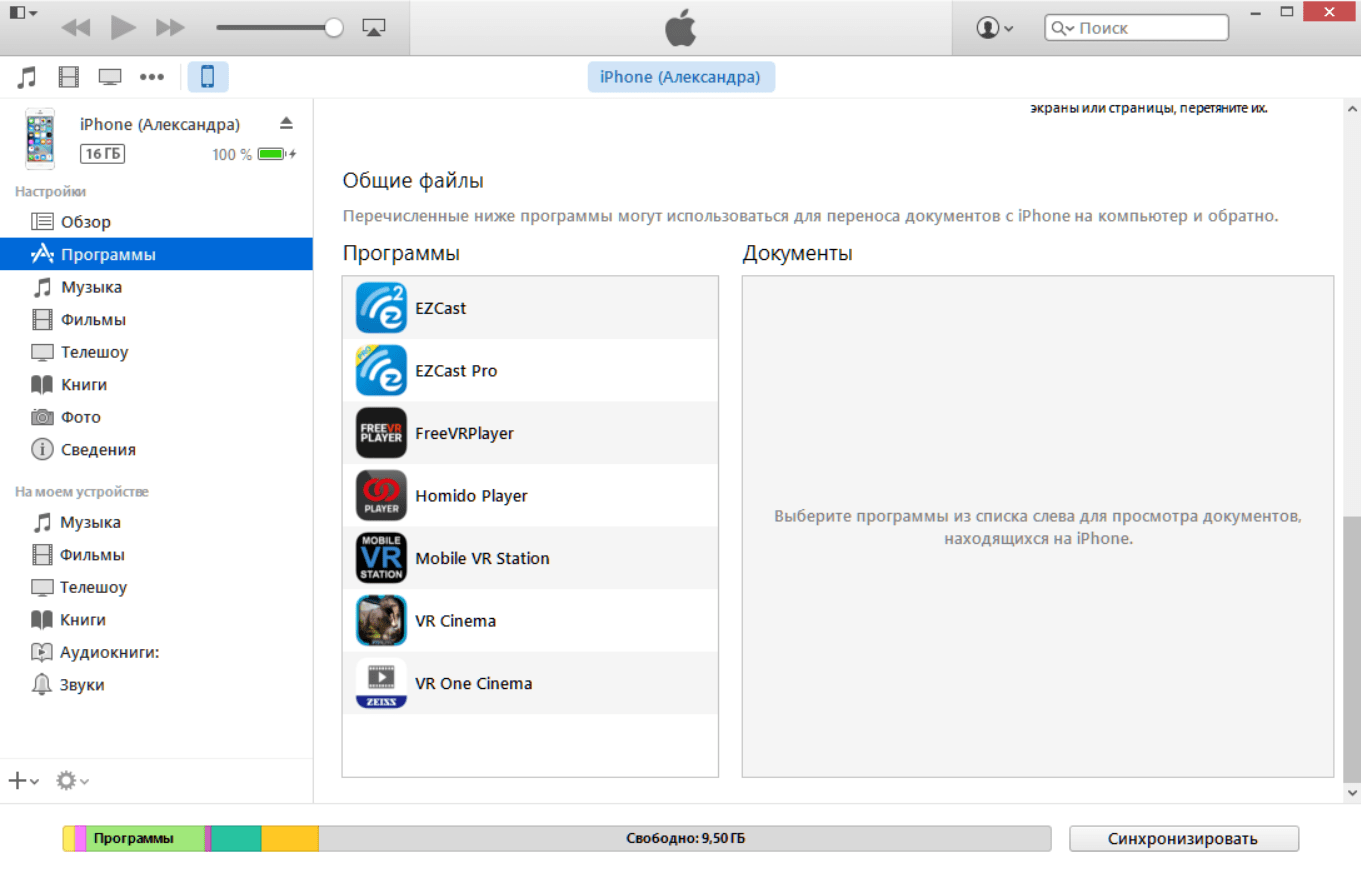Open Телешоу under Настройки
The width and height of the screenshot is (1361, 870).
tap(156, 352)
